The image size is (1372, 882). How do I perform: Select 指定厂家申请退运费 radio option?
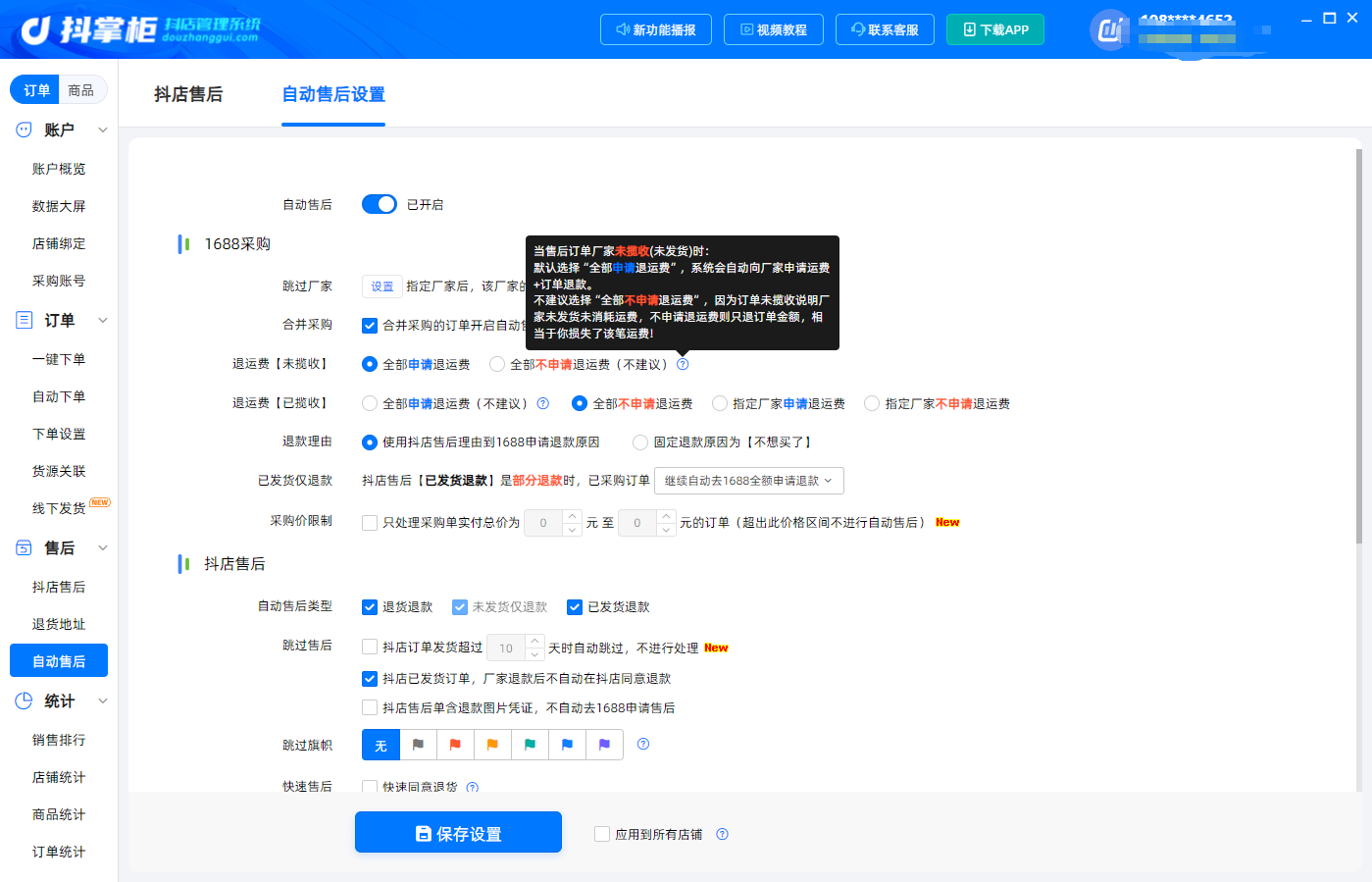[x=720, y=403]
